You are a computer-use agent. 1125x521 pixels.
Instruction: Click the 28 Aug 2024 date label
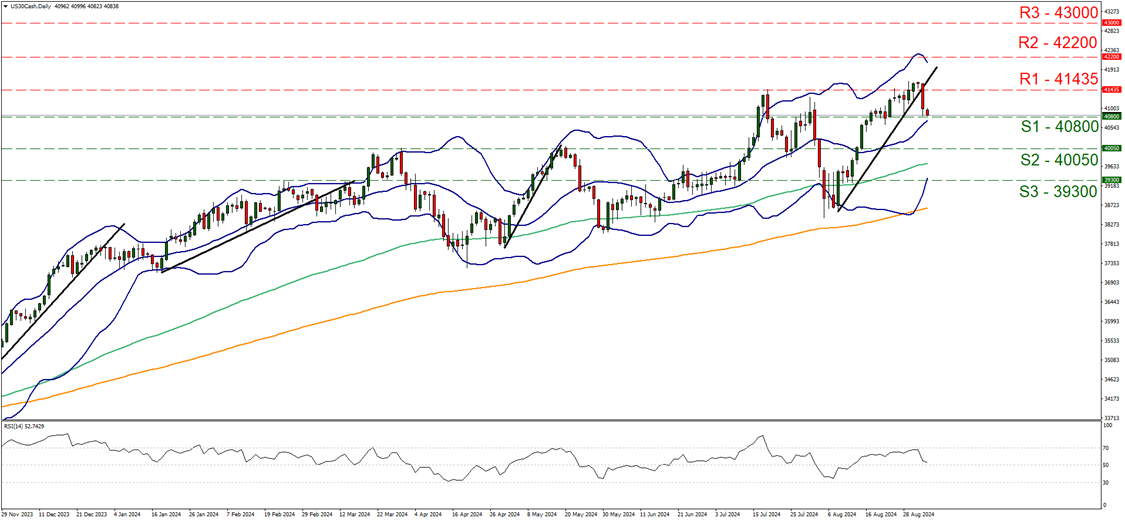coord(916,515)
